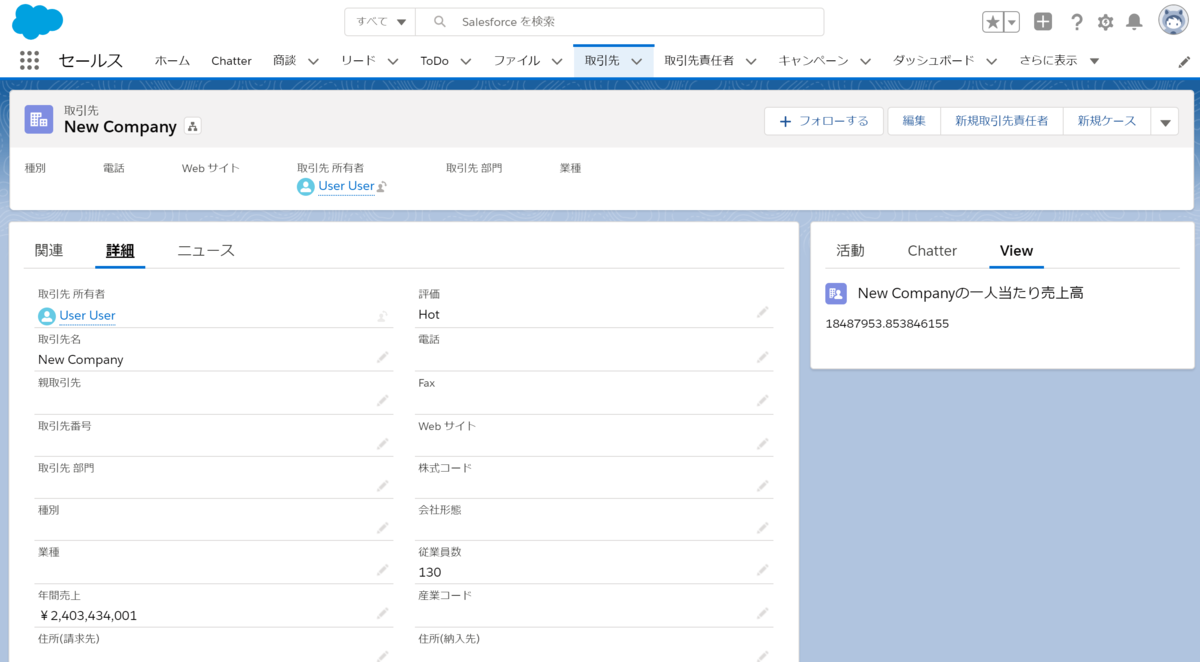Edit the 株式コード field pencil icon

pyautogui.click(x=762, y=486)
